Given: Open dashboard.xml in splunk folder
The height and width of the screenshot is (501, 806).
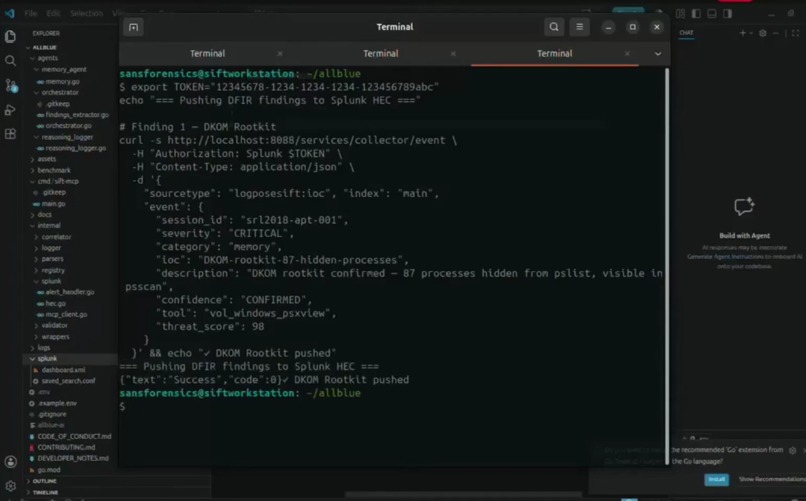Looking at the screenshot, I should (63, 370).
